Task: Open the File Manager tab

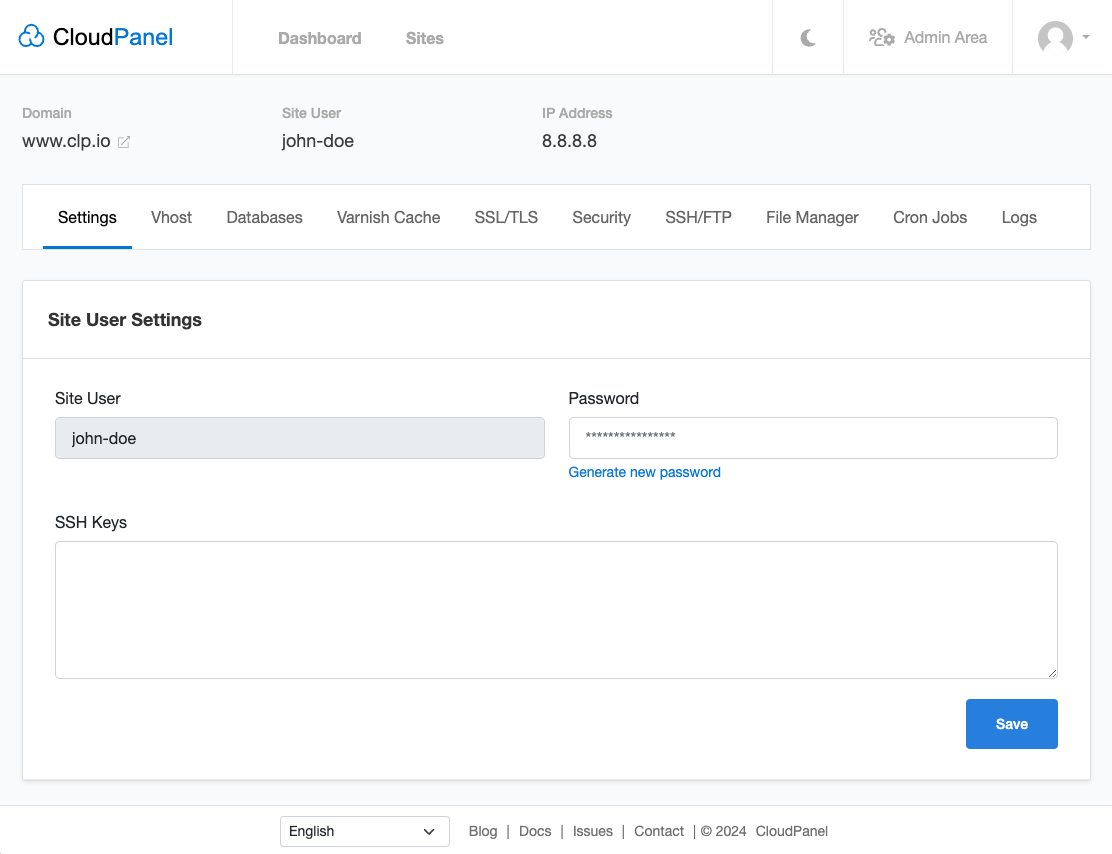Action: tap(812, 217)
